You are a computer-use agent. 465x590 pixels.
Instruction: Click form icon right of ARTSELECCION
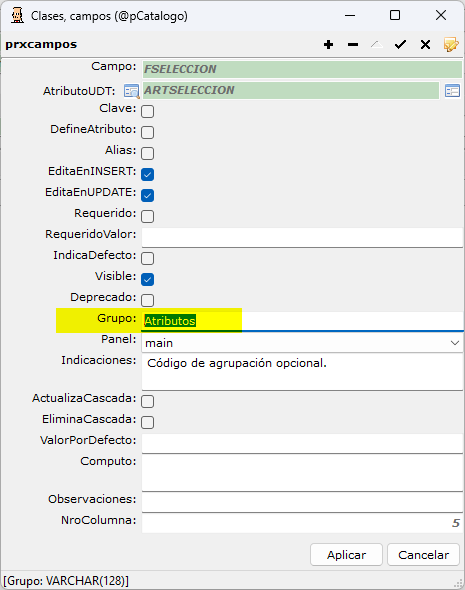point(452,91)
